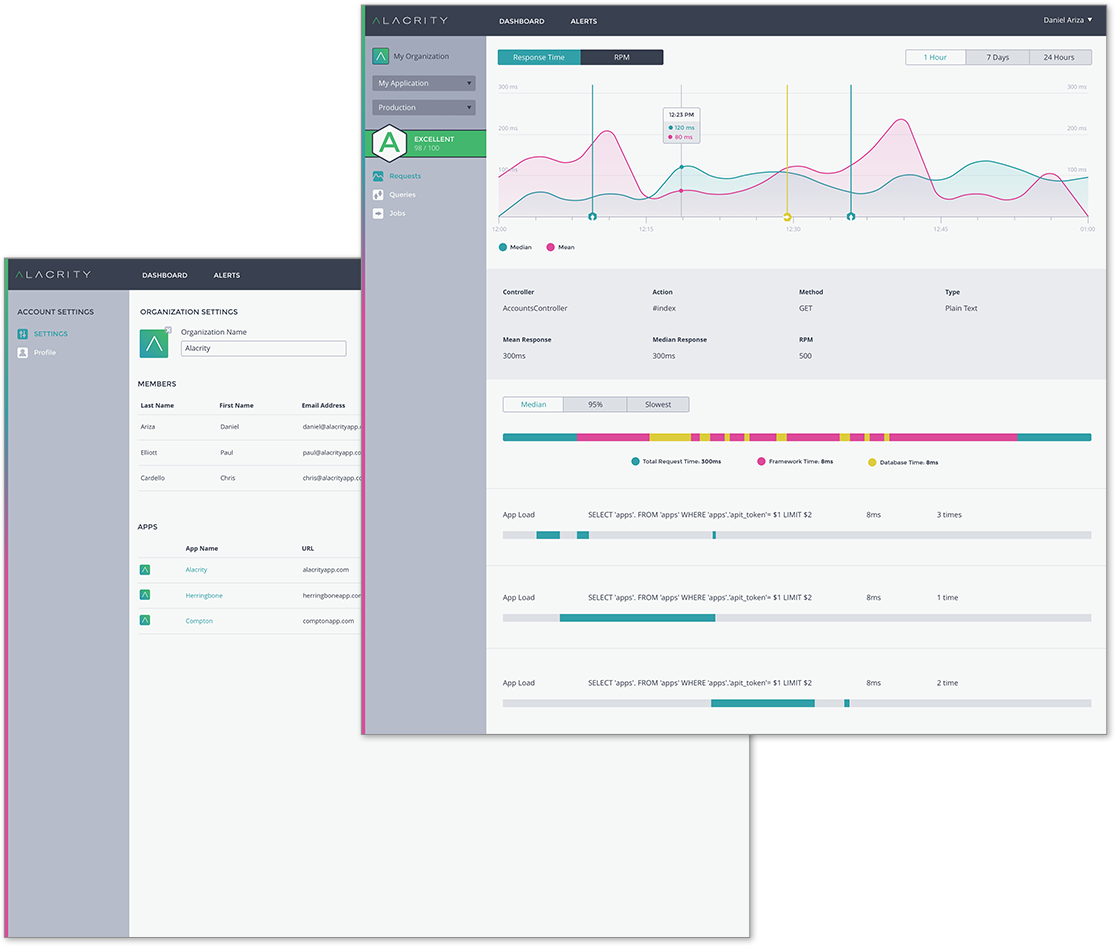Click organization logo thumbnail in settings
Screen dimensions: 1115x946
tap(154, 344)
